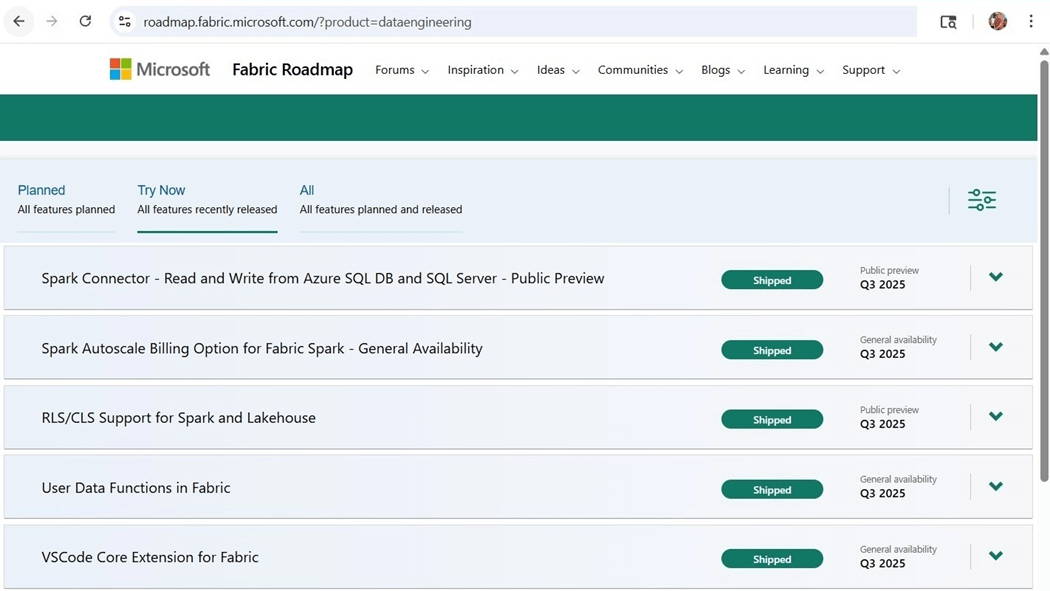Expand the RLS/CLS Support row

click(x=995, y=417)
